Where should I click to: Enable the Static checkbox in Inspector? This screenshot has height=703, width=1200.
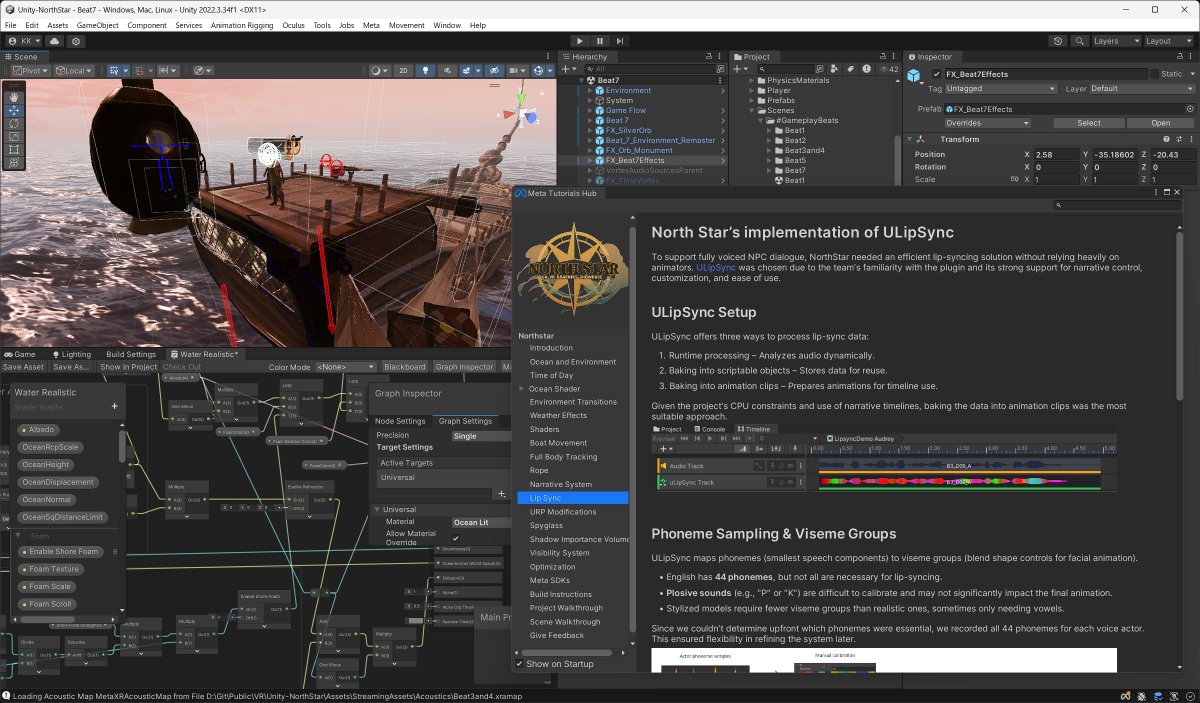(x=1154, y=74)
